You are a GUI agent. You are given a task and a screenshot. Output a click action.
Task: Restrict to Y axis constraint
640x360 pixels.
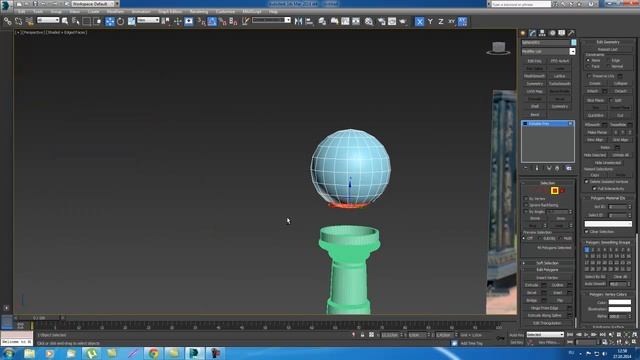point(430,22)
